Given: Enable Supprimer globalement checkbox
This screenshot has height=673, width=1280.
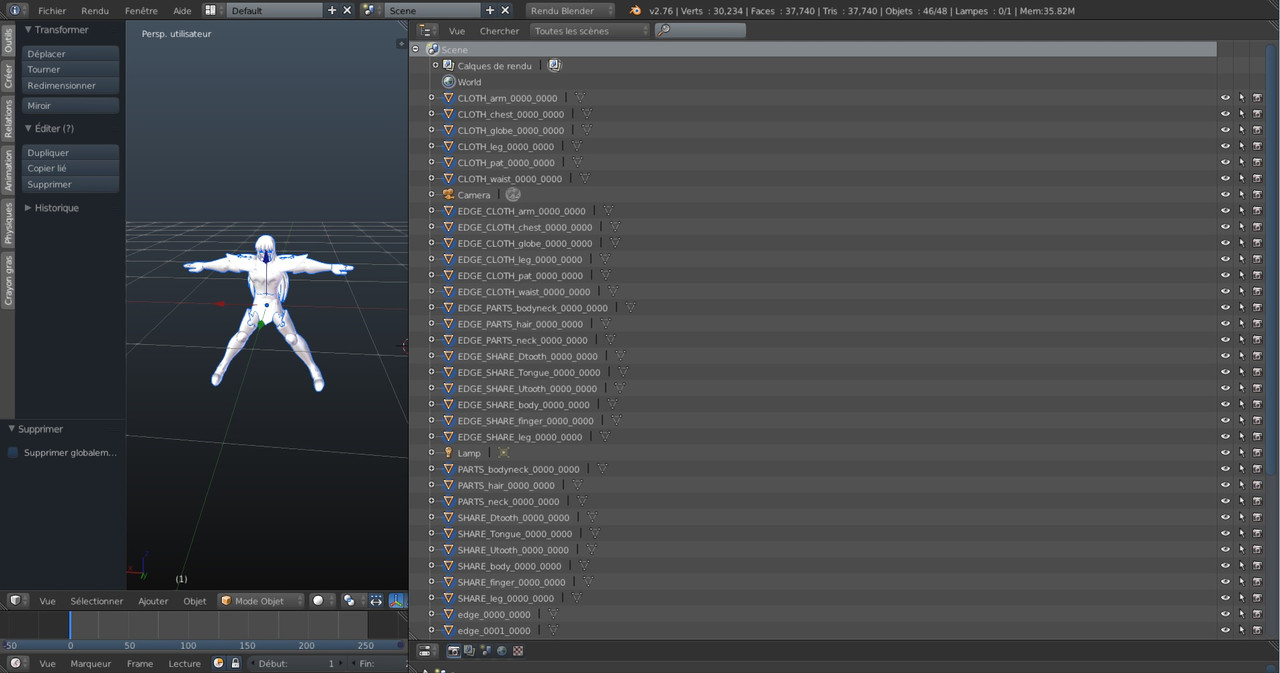Looking at the screenshot, I should (x=13, y=453).
